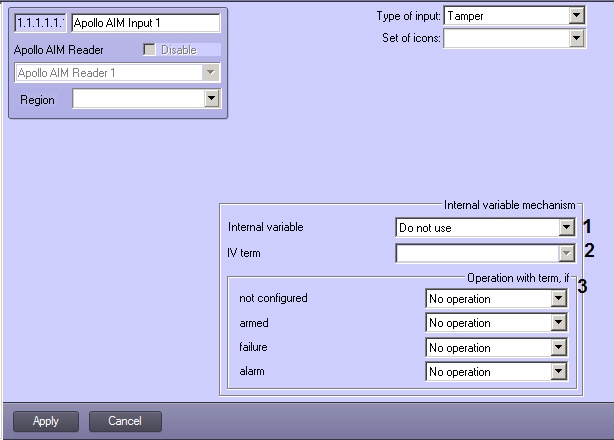Click the 1.1.1.1.1 identifier field
Viewport: 614px width, 440px height.
[41, 22]
